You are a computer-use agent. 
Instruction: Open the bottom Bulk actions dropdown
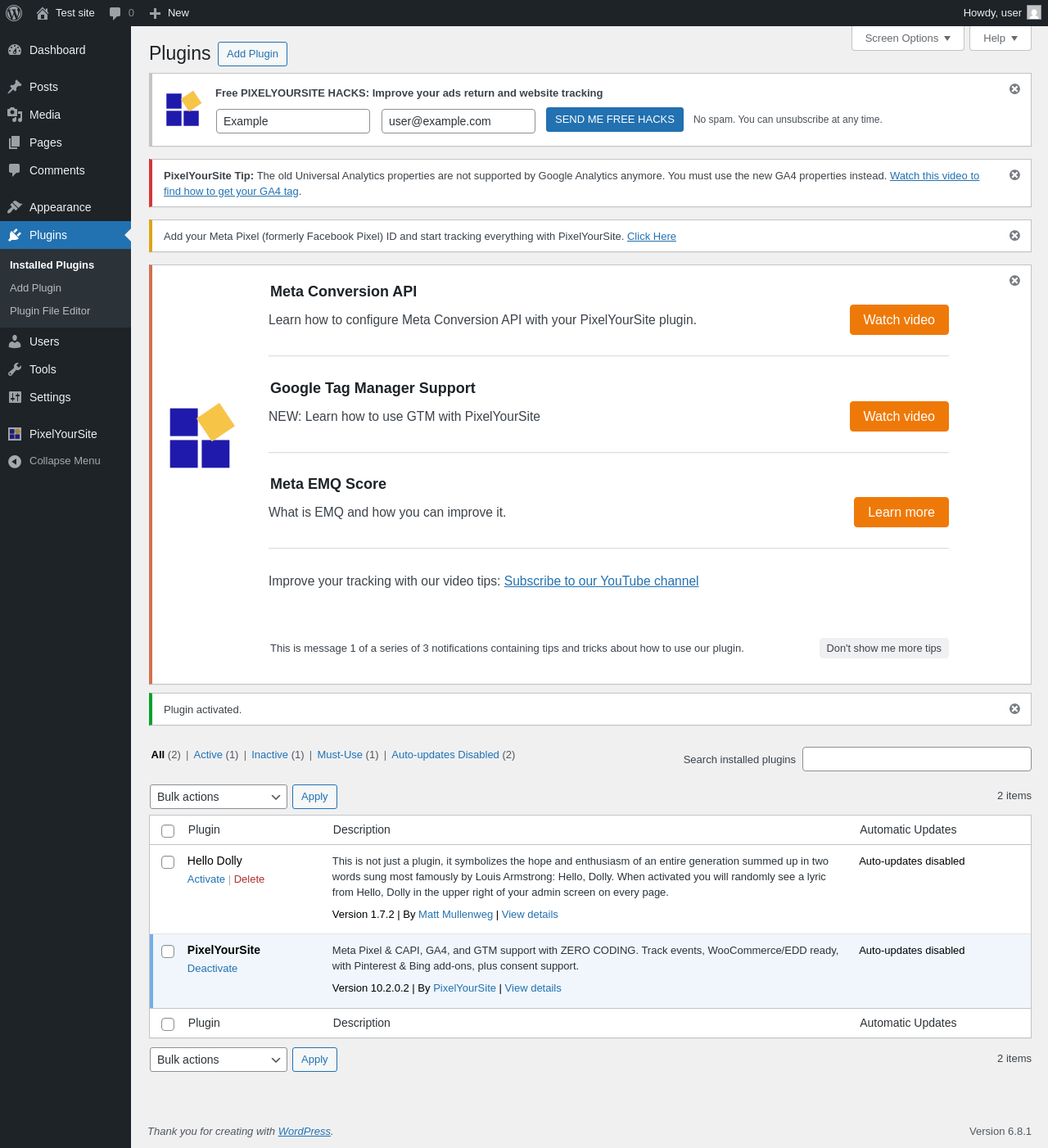pos(219,1060)
